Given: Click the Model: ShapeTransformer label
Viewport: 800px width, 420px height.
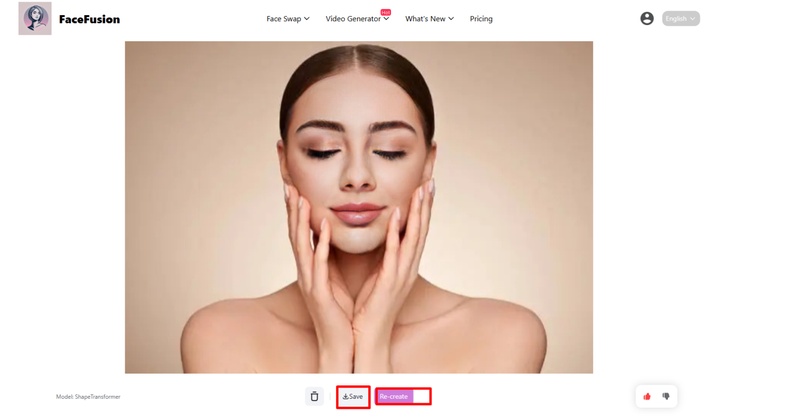Looking at the screenshot, I should tap(88, 397).
